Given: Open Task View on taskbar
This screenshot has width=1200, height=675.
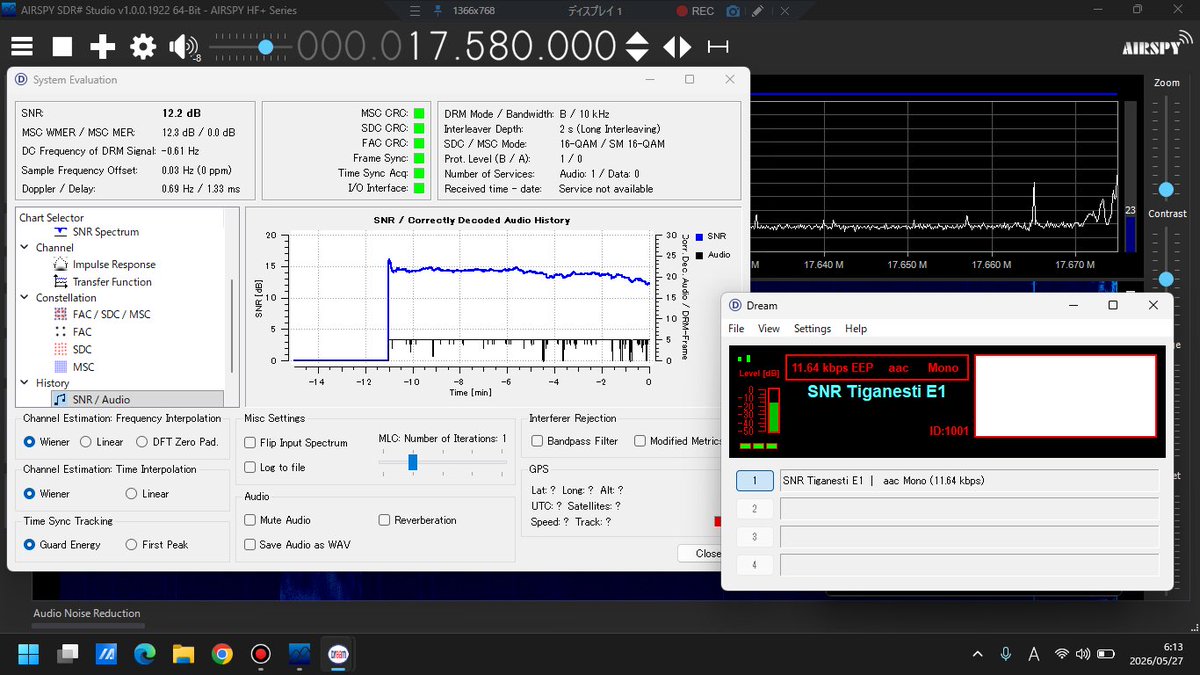Looking at the screenshot, I should (67, 654).
